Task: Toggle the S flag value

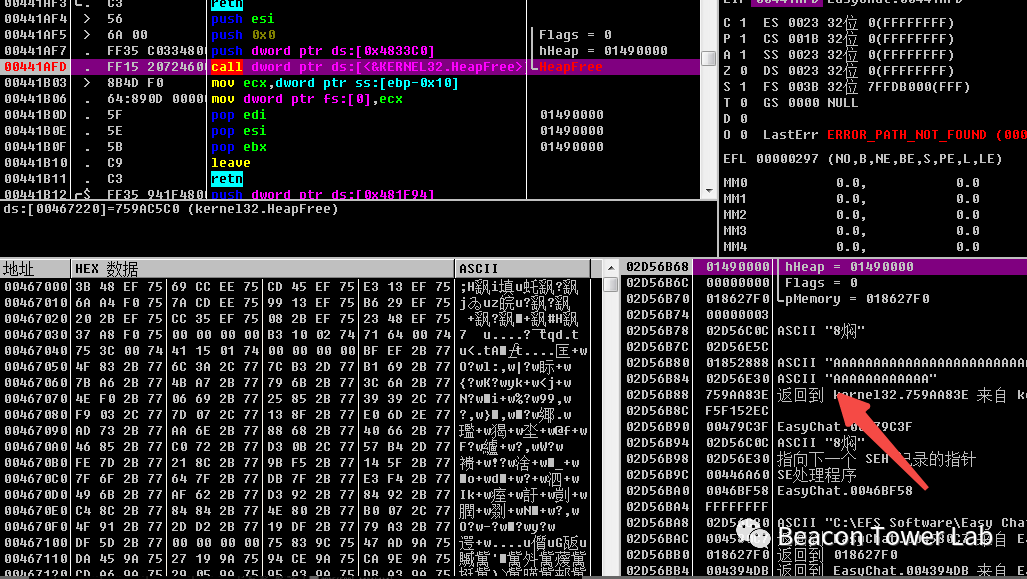Action: (743, 86)
